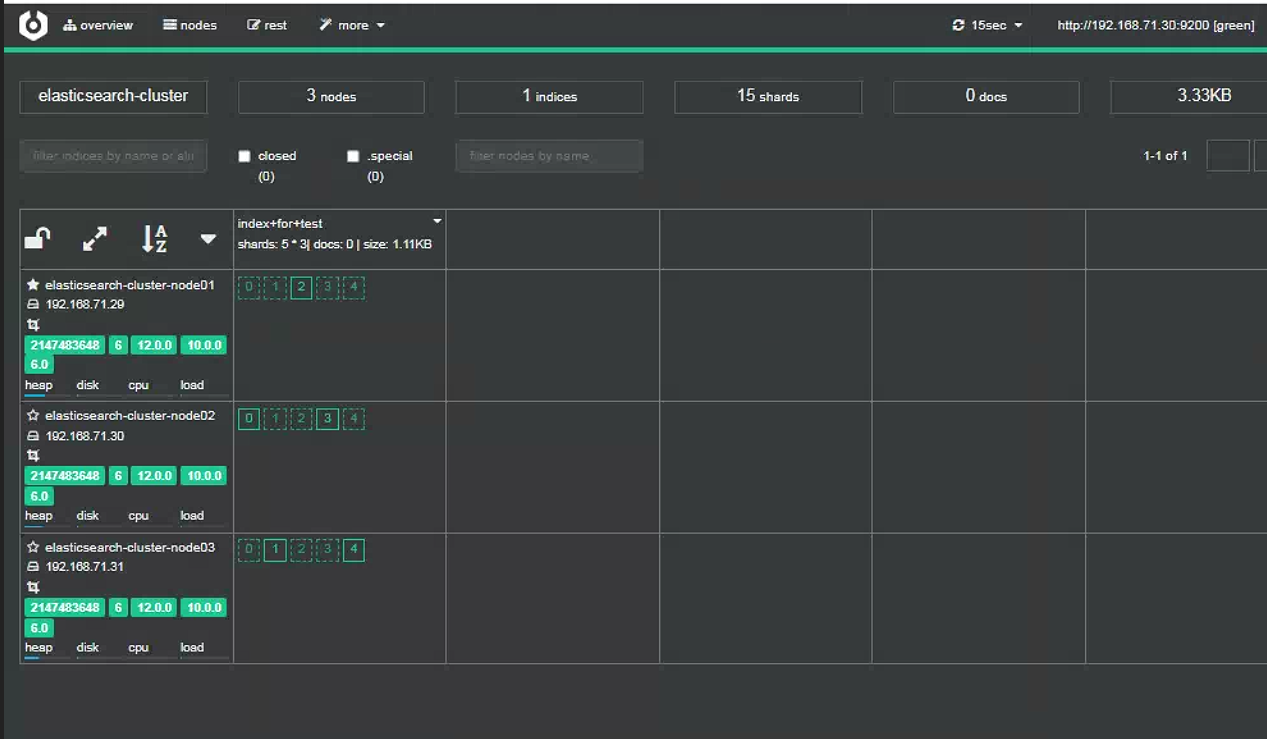
Task: Open the rest tab
Action: click(267, 25)
